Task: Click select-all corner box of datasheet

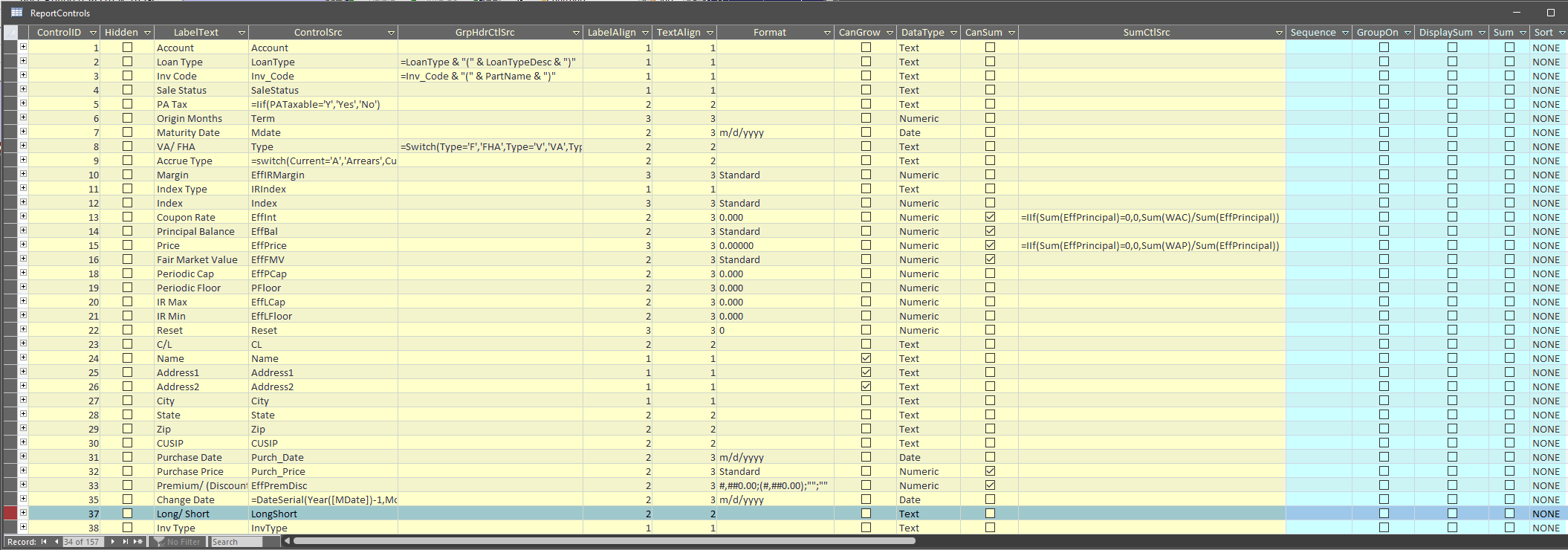Action: (x=10, y=33)
